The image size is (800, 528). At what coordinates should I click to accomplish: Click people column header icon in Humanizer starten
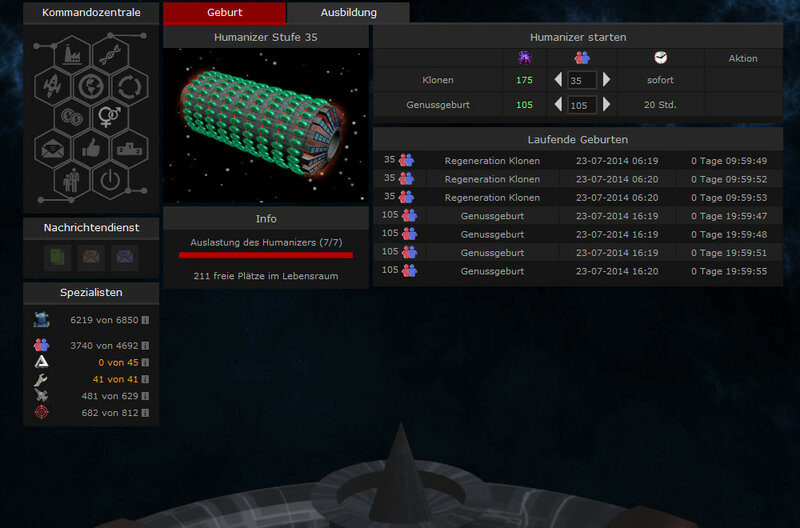point(582,58)
